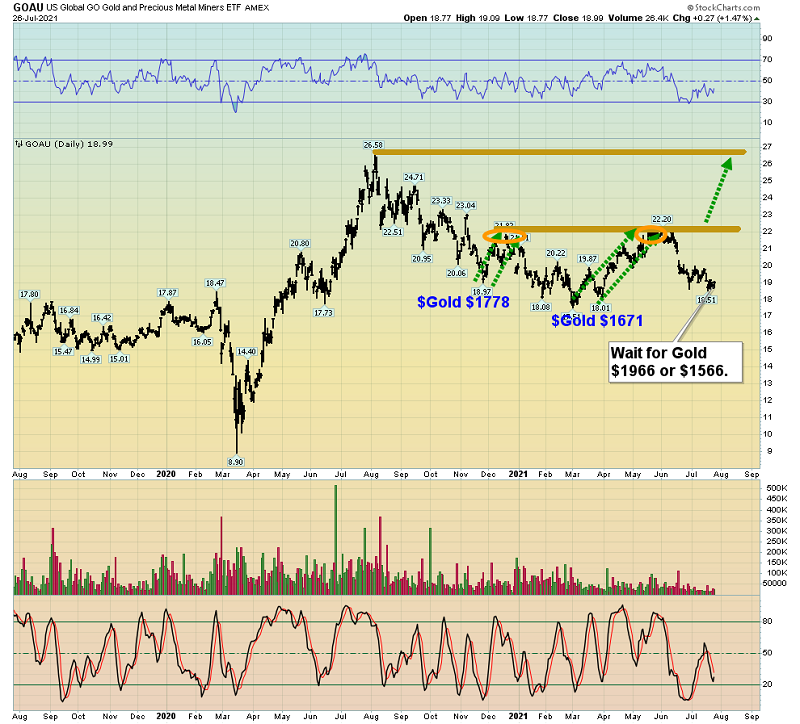Click the 15.01 price label

119,359
